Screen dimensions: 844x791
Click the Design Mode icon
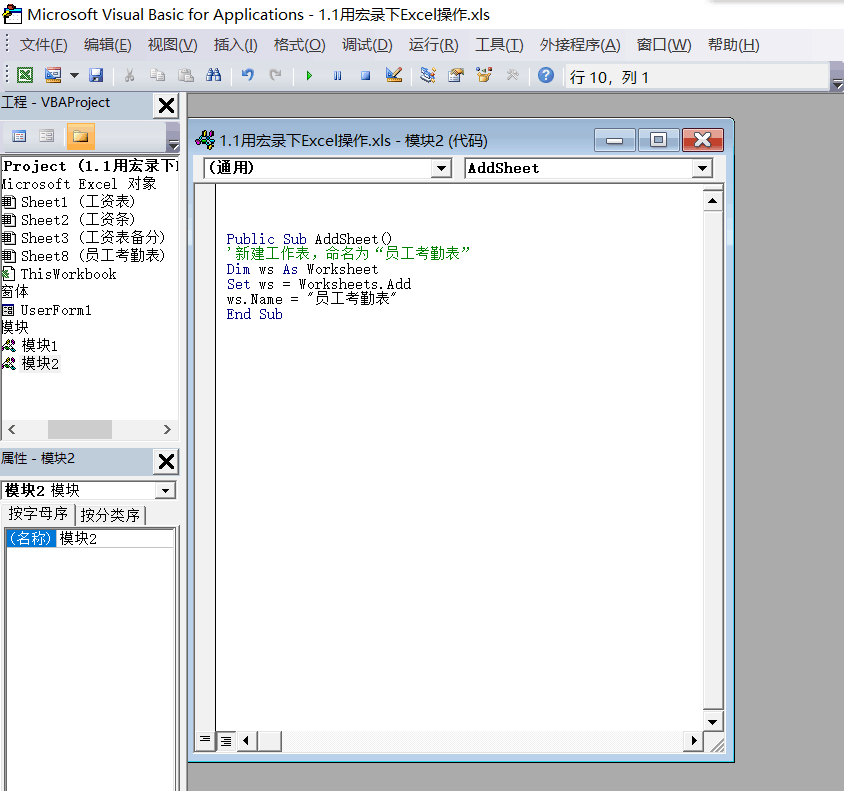coord(393,76)
